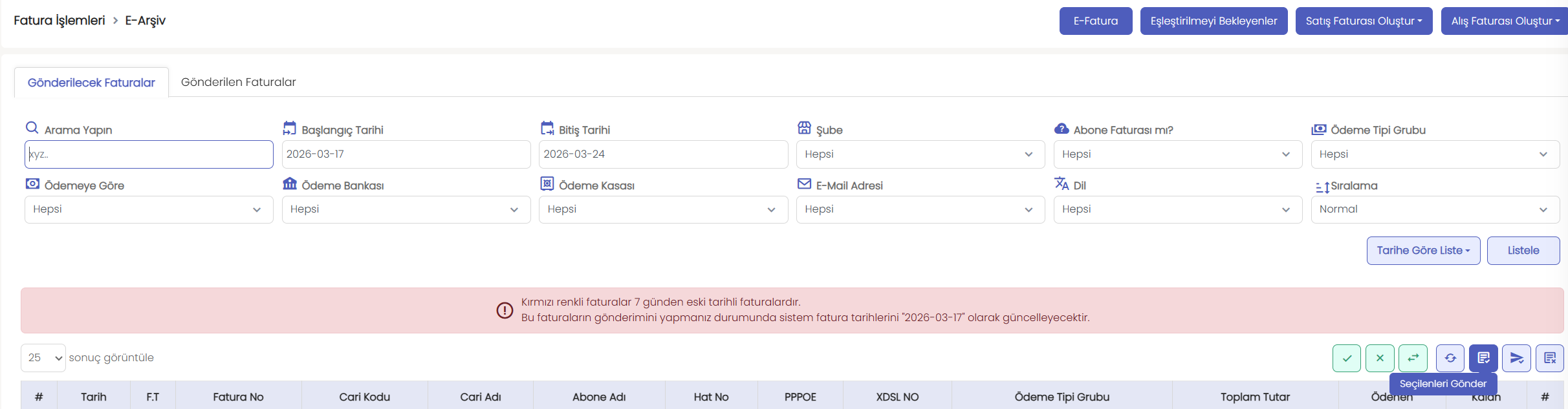The image size is (1568, 409).
Task: Open the Sıralama dropdown showing Normal
Action: 1435,209
